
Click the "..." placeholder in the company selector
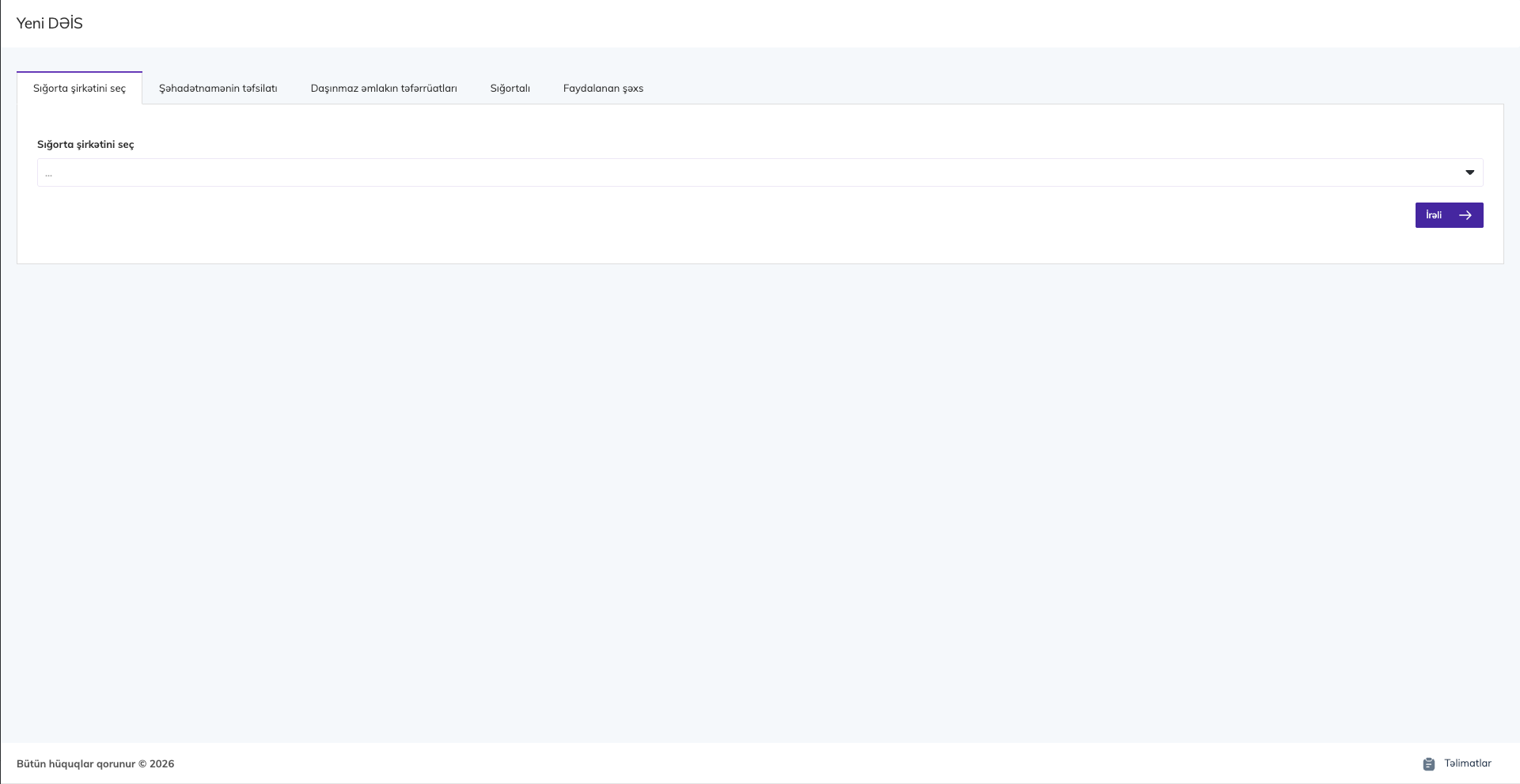[49, 173]
